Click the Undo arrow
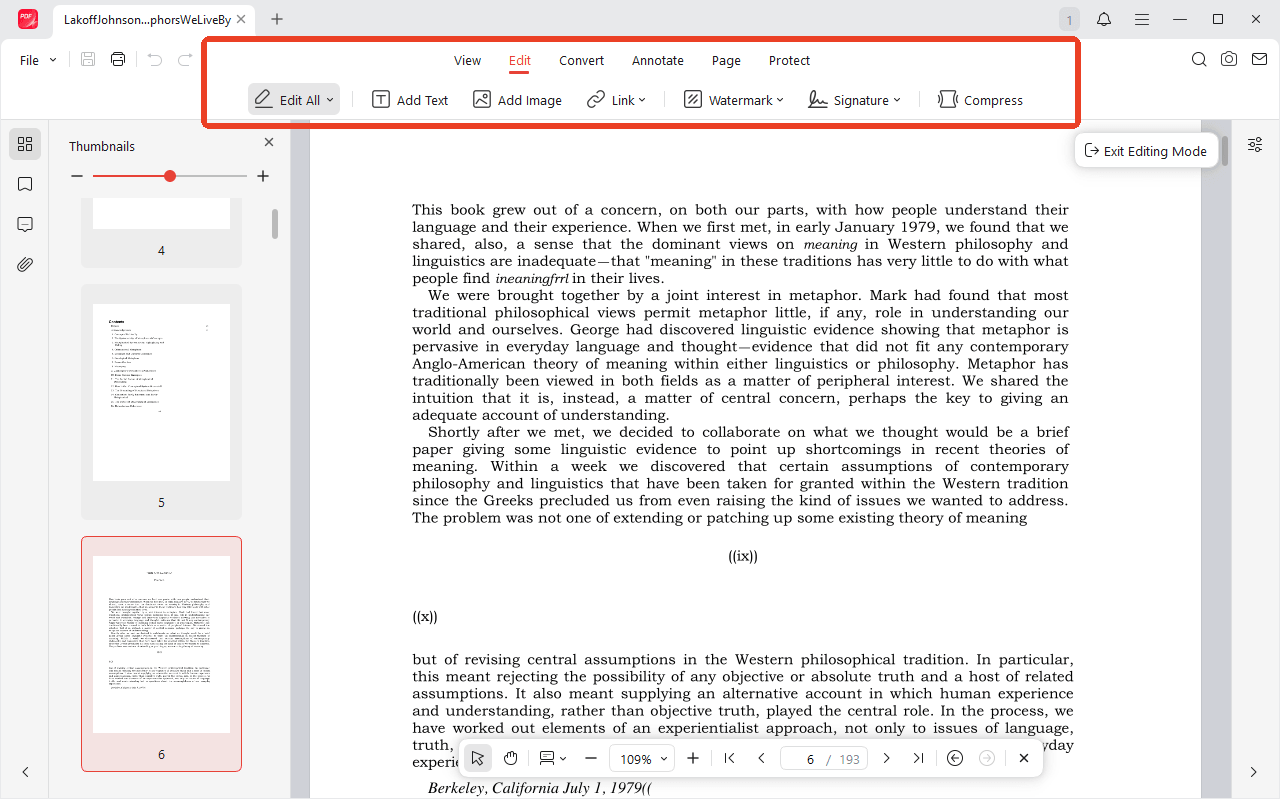The image size is (1280, 799). [154, 60]
